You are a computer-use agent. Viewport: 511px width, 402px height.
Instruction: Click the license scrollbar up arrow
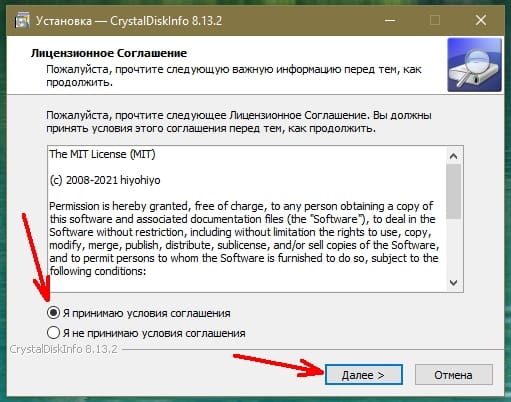pyautogui.click(x=453, y=156)
